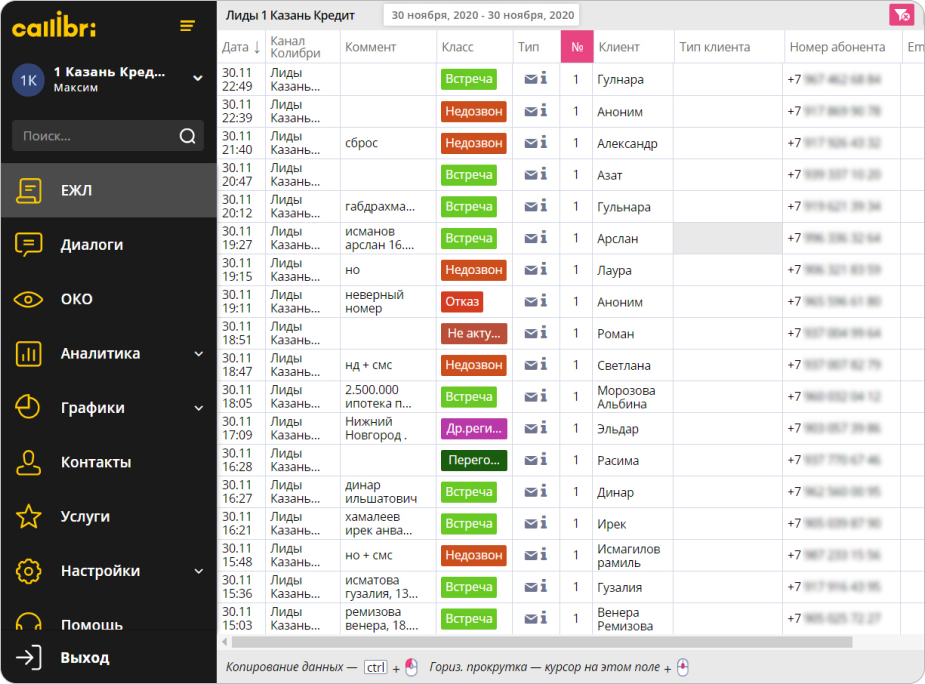The image size is (925, 684).
Task: Click the Контакты person icon
Action: click(29, 462)
